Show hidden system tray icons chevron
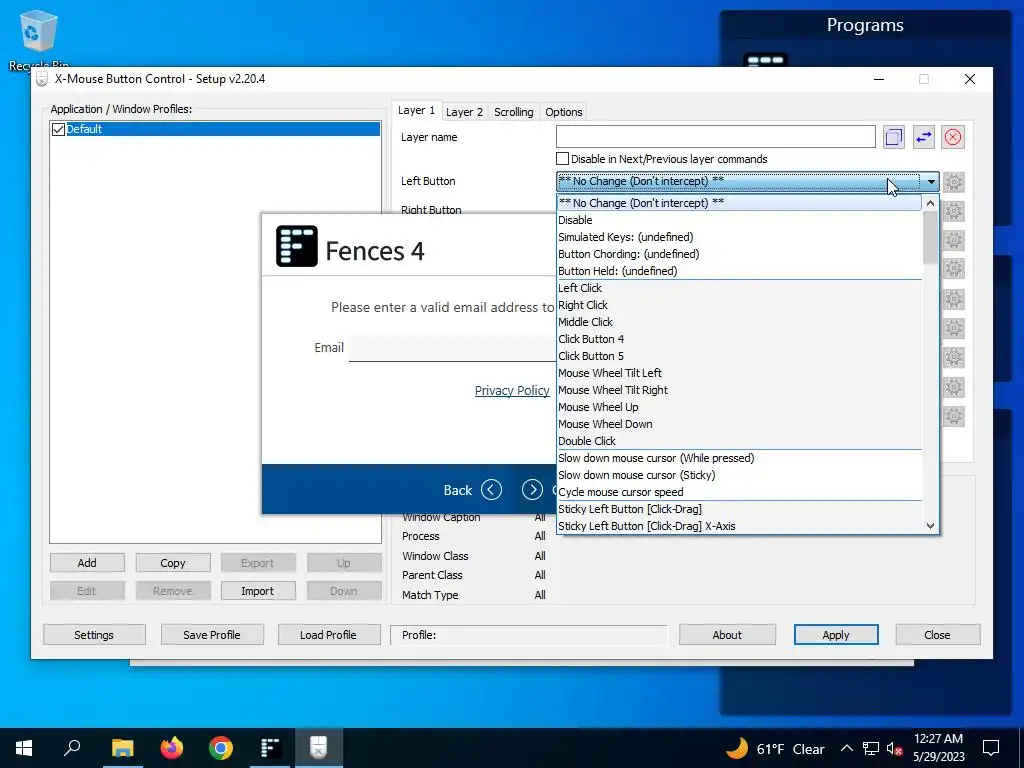Screen dimensions: 1024x768 click(846, 748)
